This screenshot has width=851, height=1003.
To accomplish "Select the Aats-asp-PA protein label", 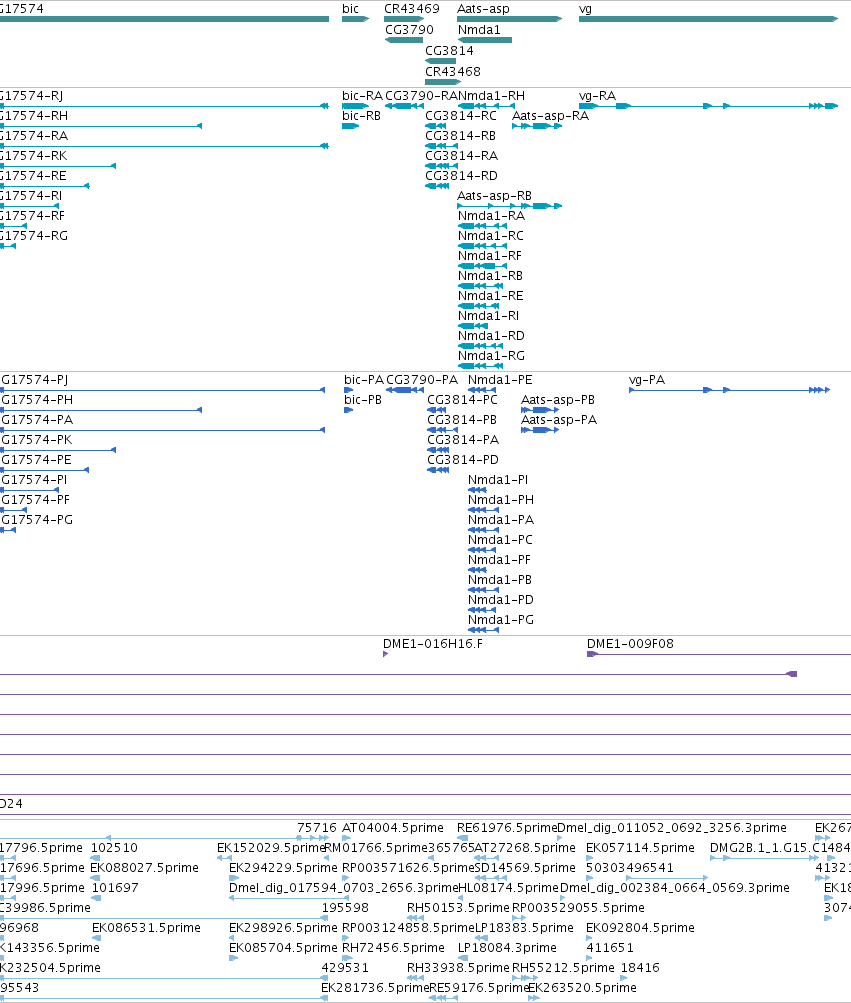I will (559, 420).
